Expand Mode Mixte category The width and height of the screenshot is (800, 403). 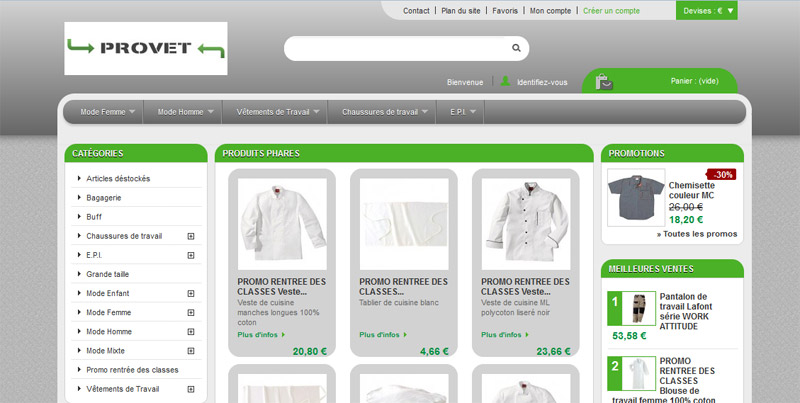click(x=191, y=351)
